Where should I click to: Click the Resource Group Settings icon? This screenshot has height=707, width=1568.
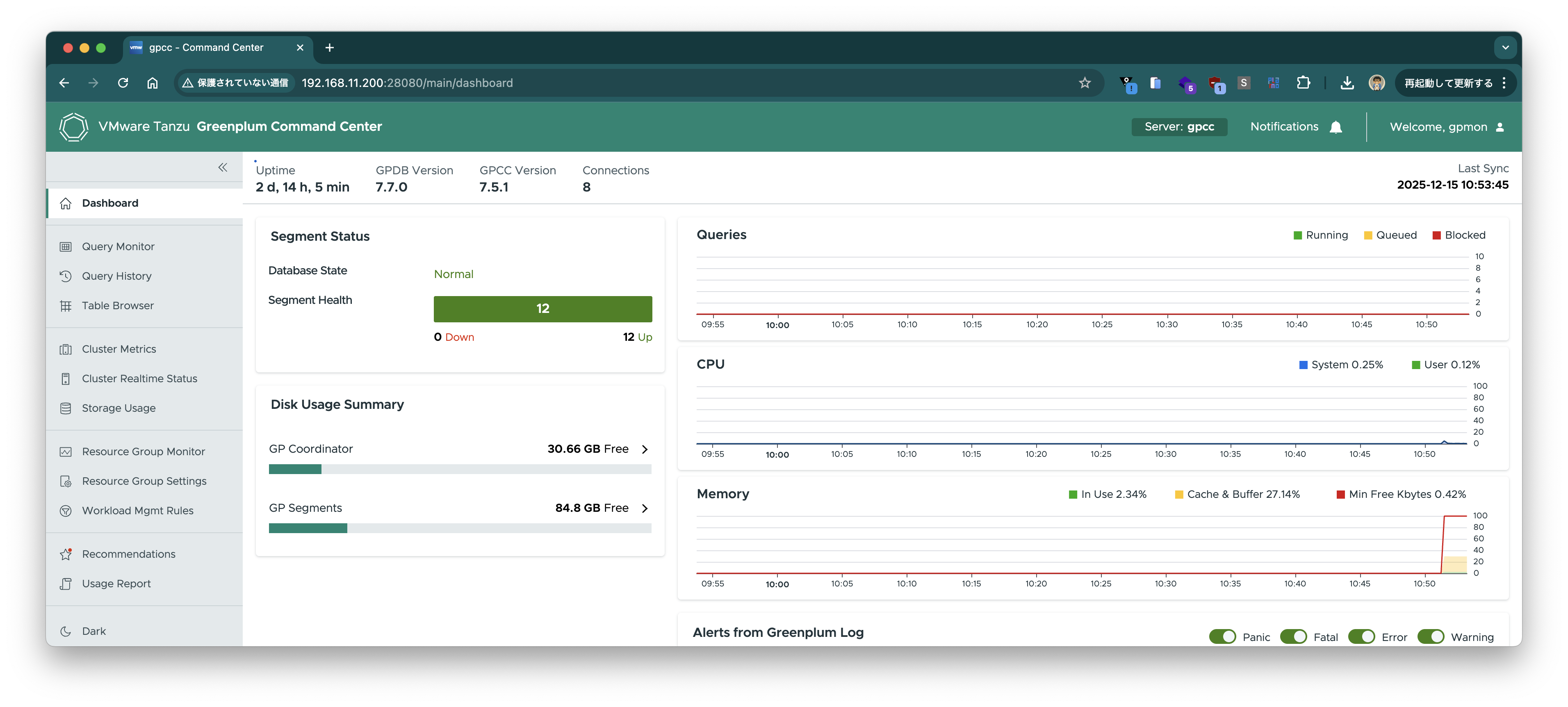click(66, 481)
